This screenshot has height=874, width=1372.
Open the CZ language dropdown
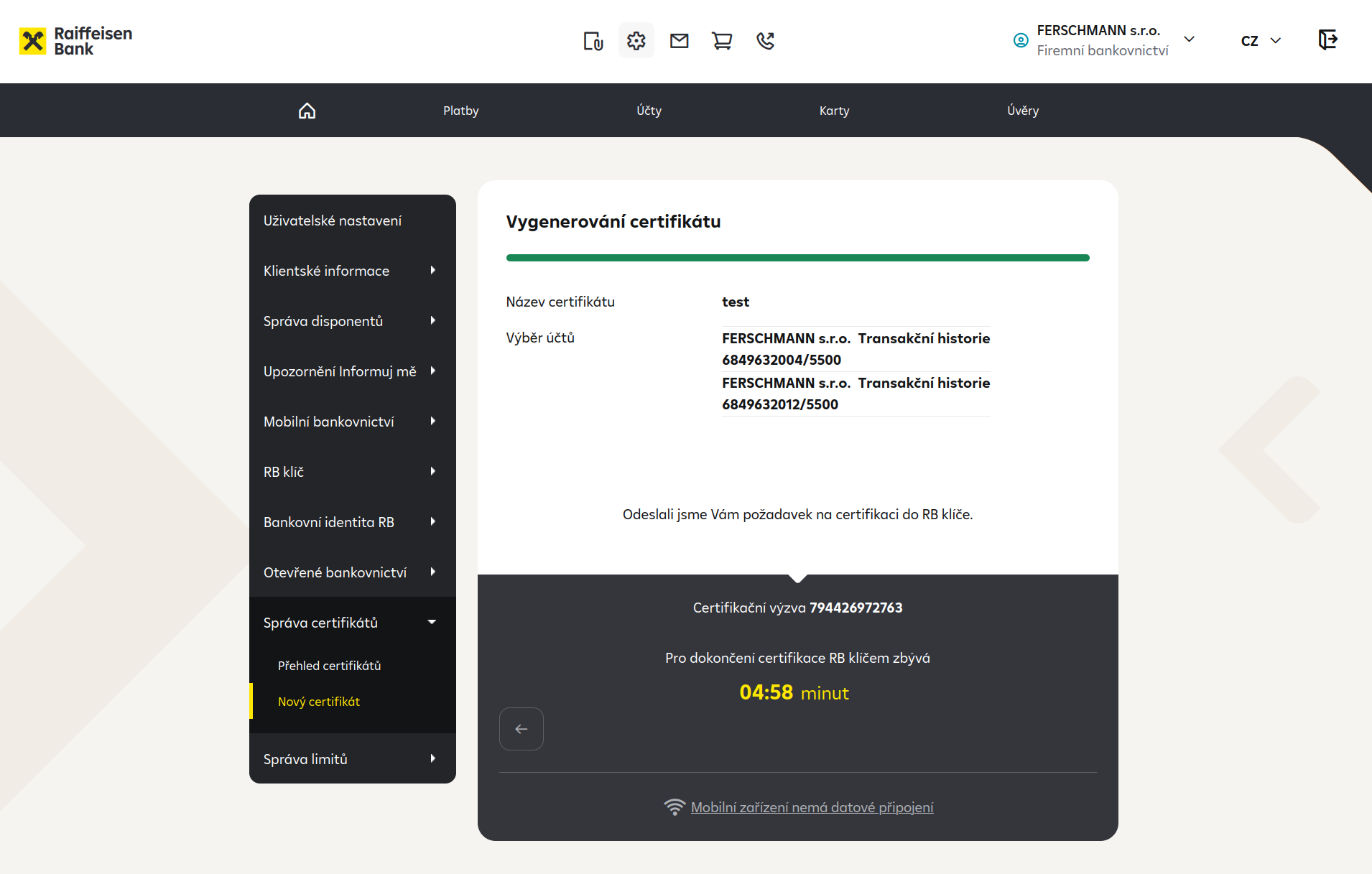click(1261, 41)
